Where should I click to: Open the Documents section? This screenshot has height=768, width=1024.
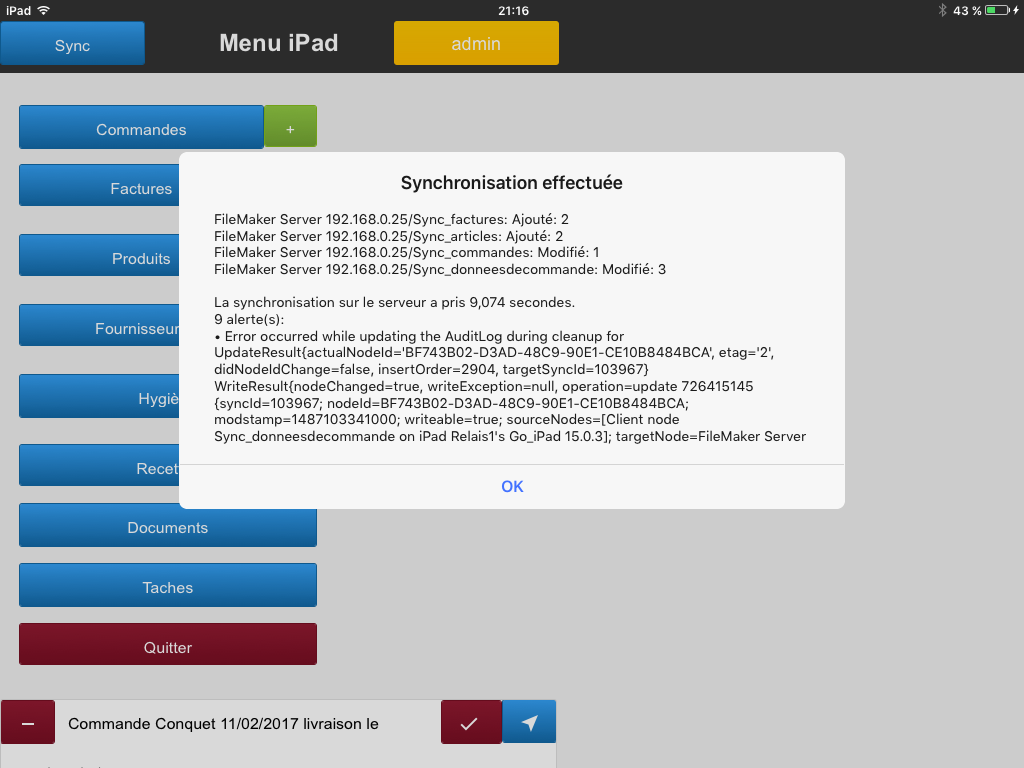click(x=168, y=525)
